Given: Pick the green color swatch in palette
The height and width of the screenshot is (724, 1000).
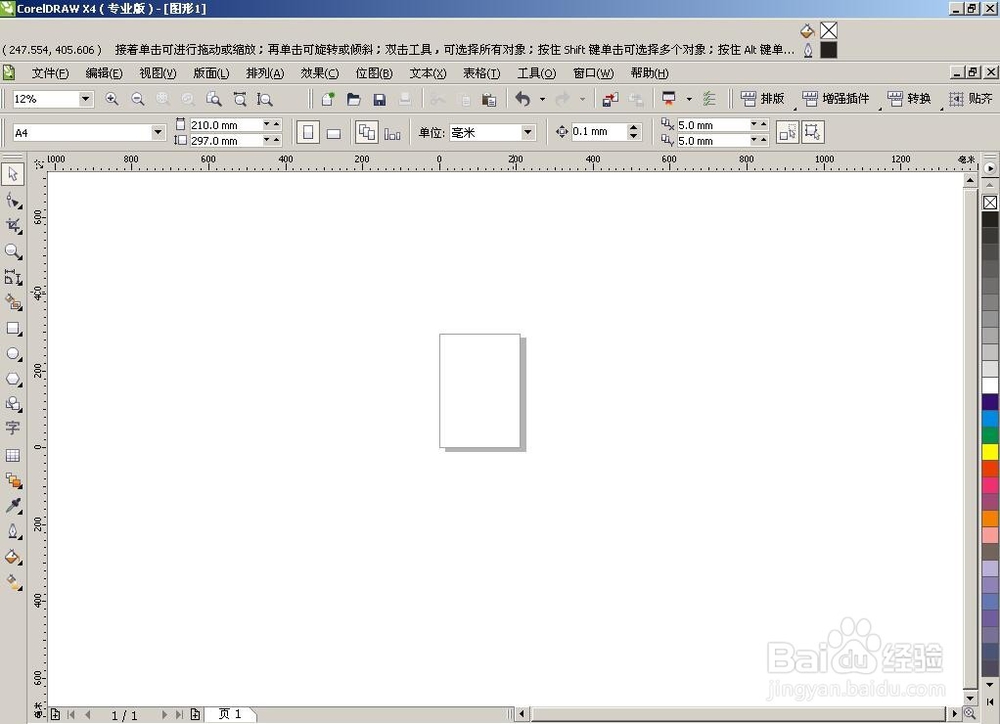Looking at the screenshot, I should click(990, 435).
